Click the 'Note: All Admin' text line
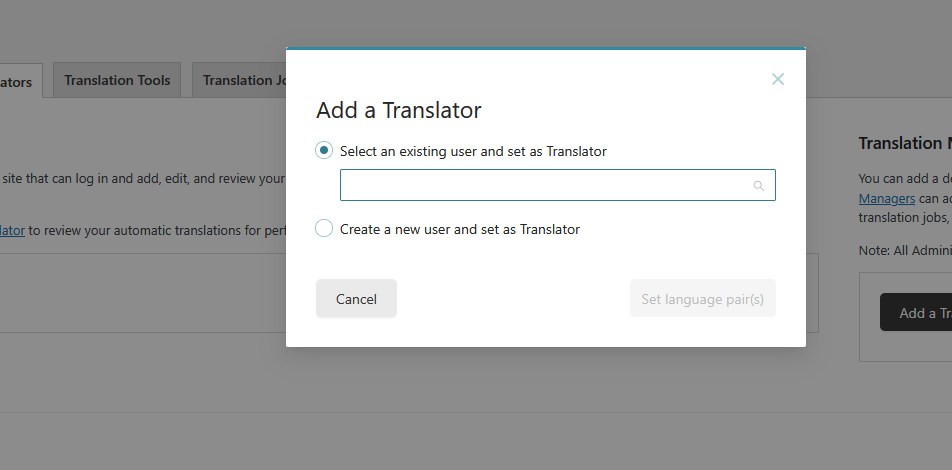952x470 pixels. [x=904, y=250]
